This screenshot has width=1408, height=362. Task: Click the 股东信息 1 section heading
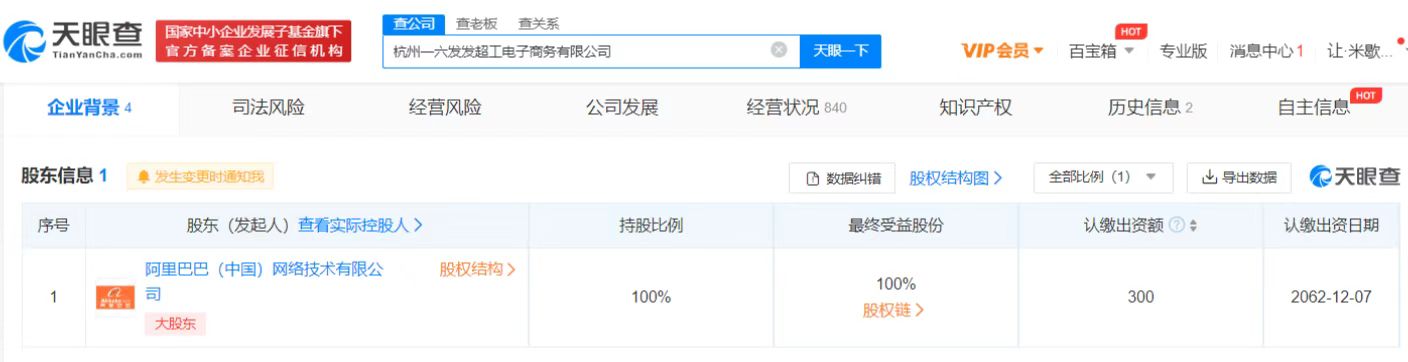pos(65,176)
